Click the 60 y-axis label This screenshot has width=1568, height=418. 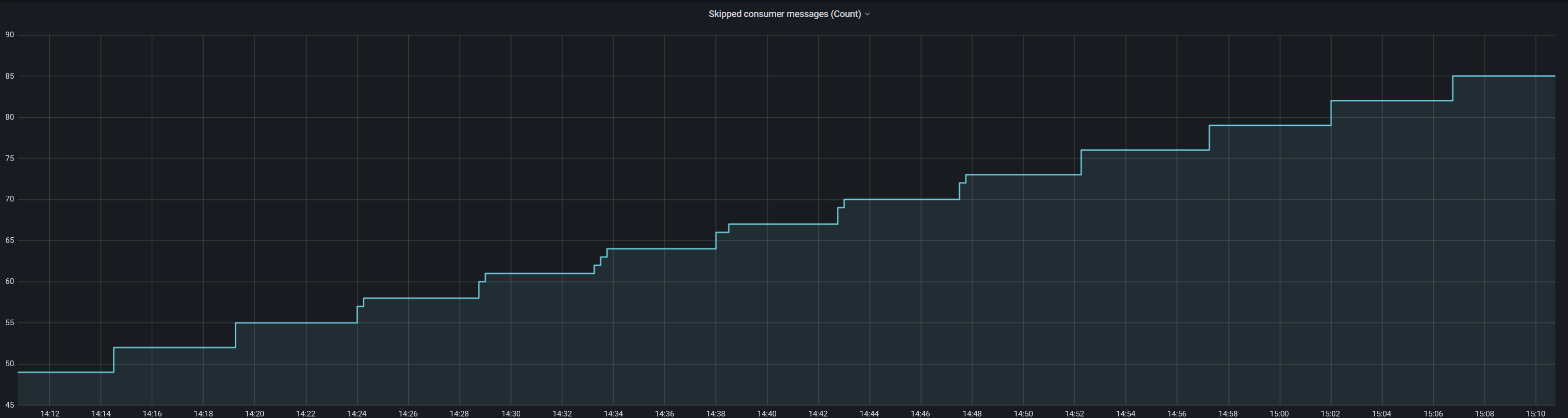coord(10,281)
